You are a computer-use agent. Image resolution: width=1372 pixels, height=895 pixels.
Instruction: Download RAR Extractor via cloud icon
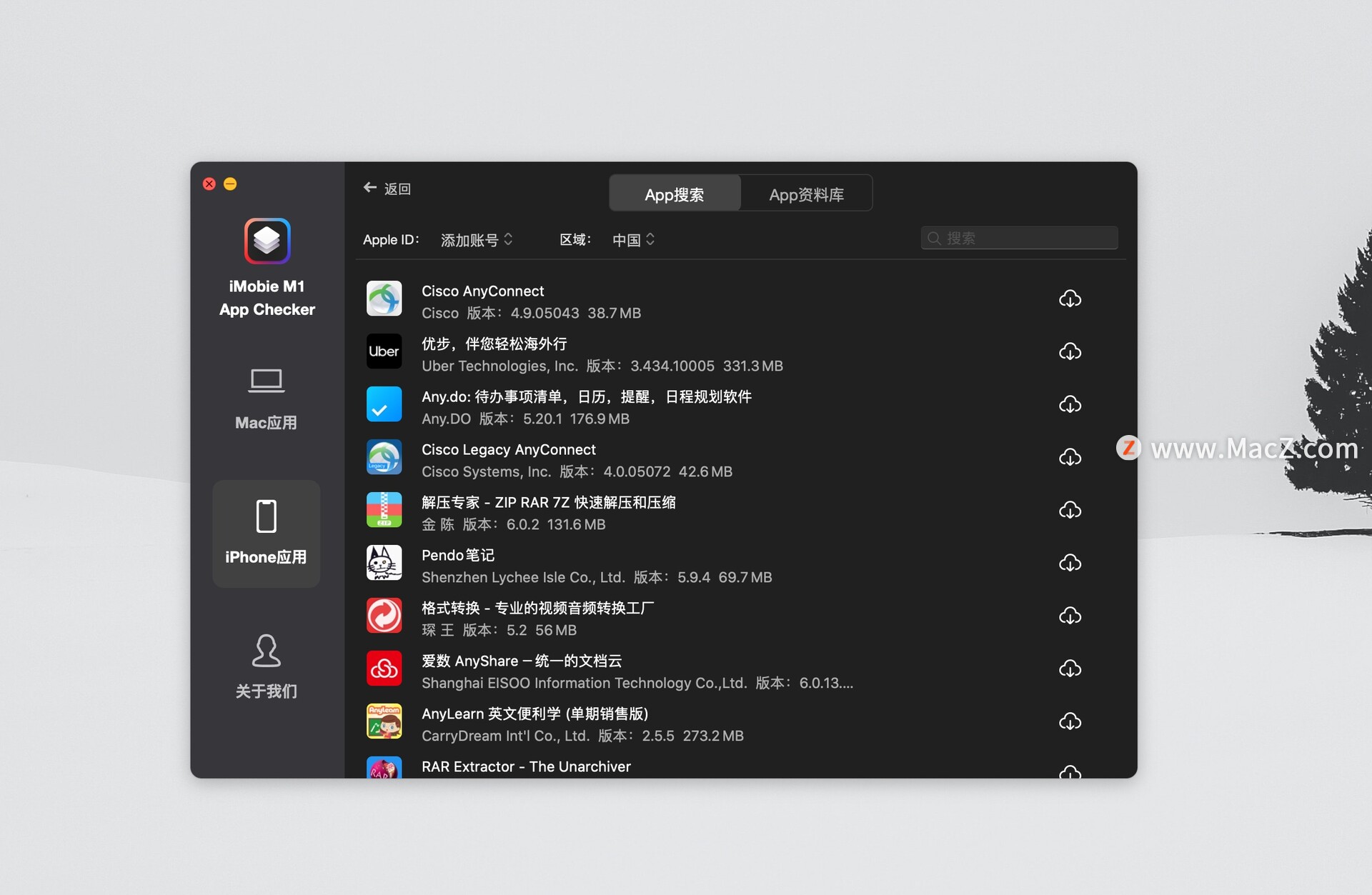pyautogui.click(x=1070, y=771)
